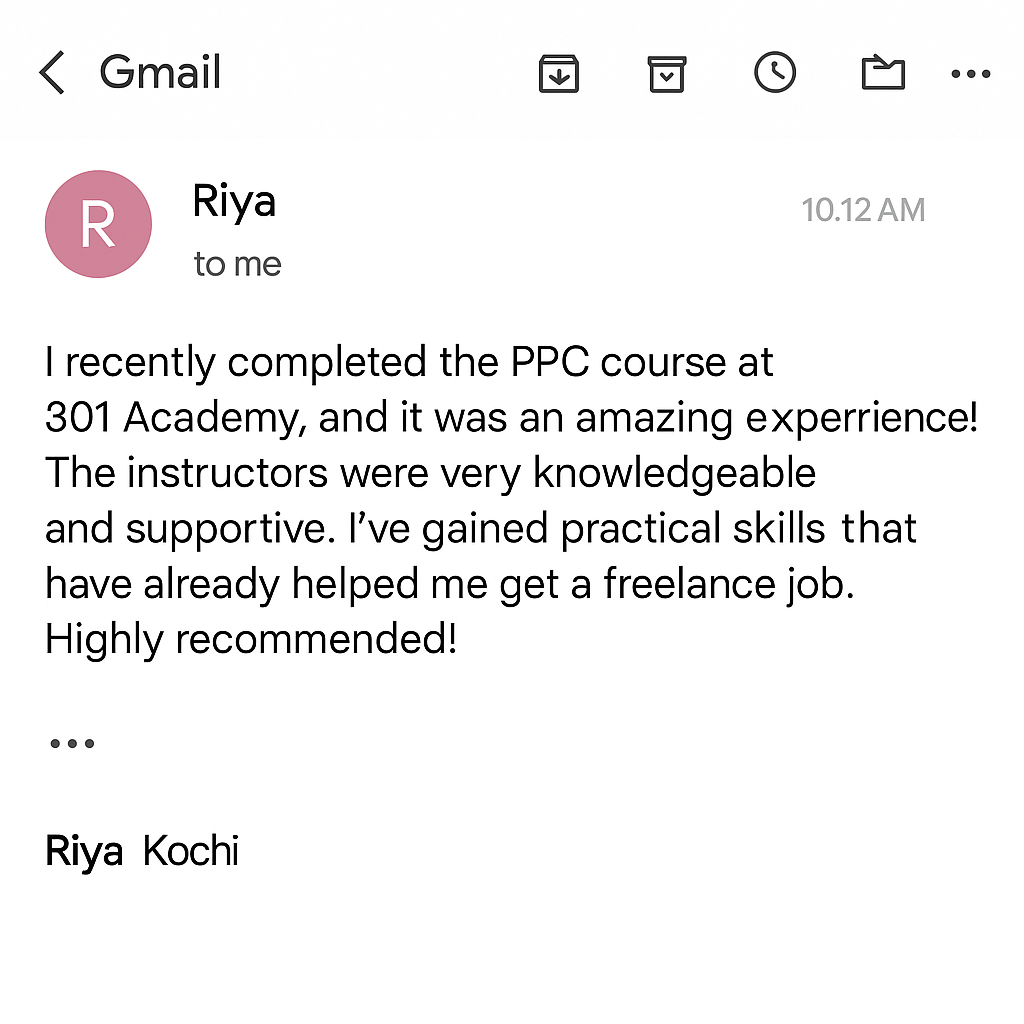
Task: Move the email using the folder icon
Action: (x=883, y=73)
